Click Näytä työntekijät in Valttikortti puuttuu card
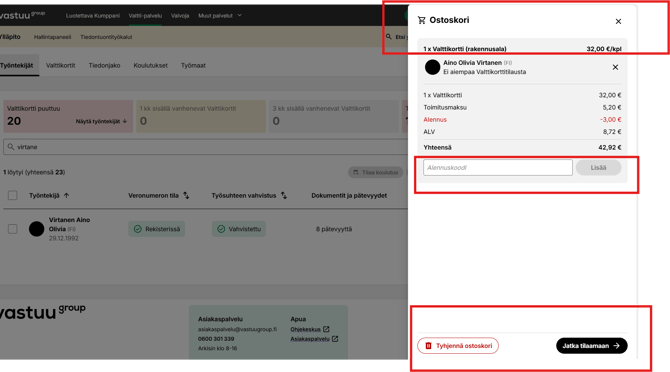670x372 pixels. point(101,121)
